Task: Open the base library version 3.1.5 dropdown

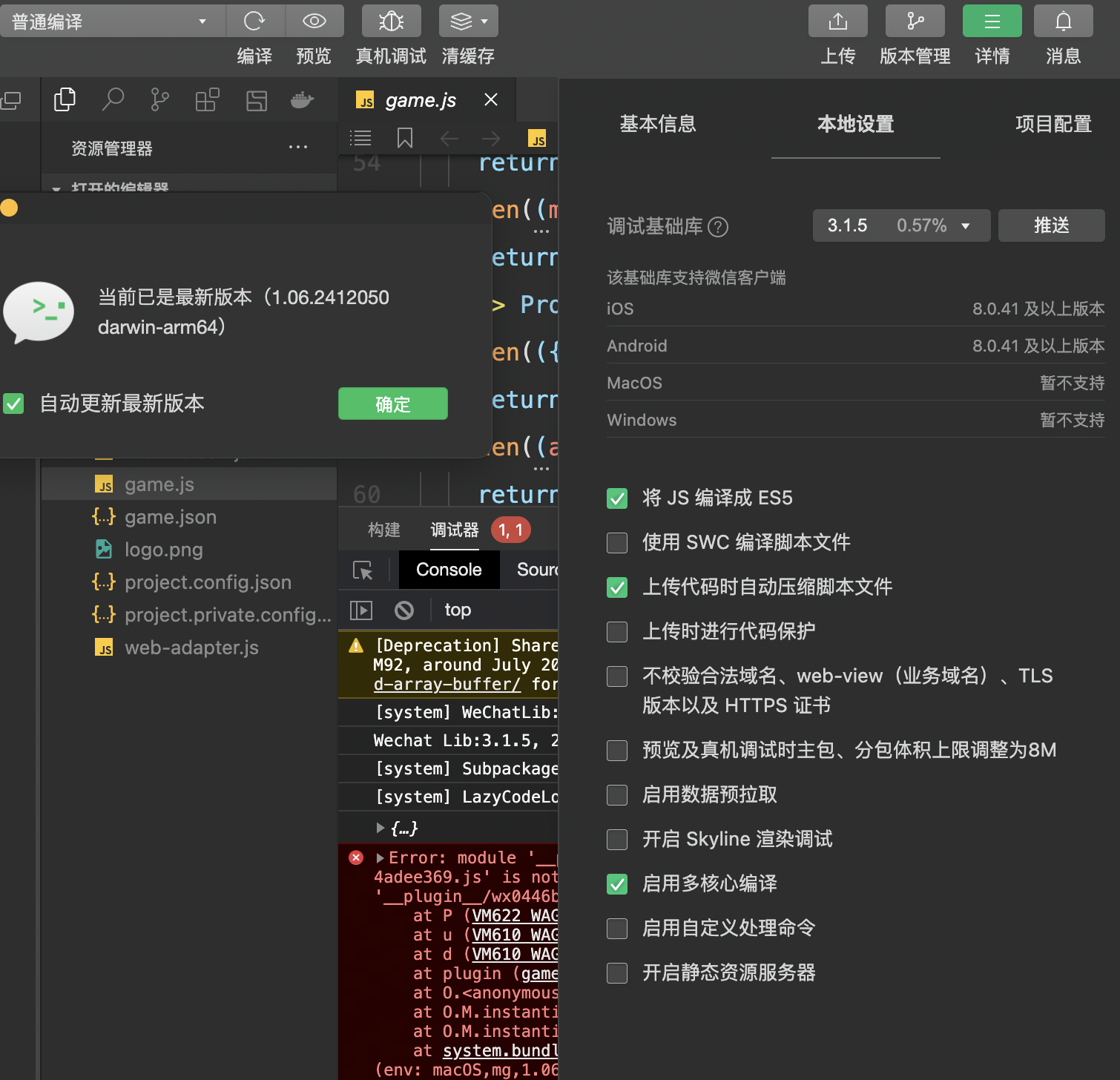Action: click(901, 225)
